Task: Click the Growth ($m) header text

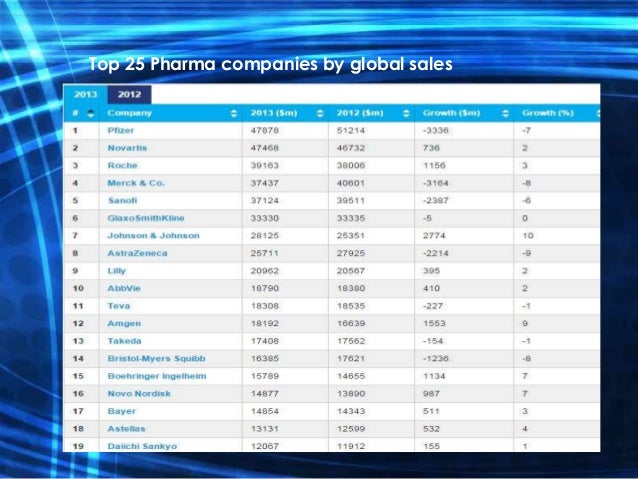Action: coord(452,113)
